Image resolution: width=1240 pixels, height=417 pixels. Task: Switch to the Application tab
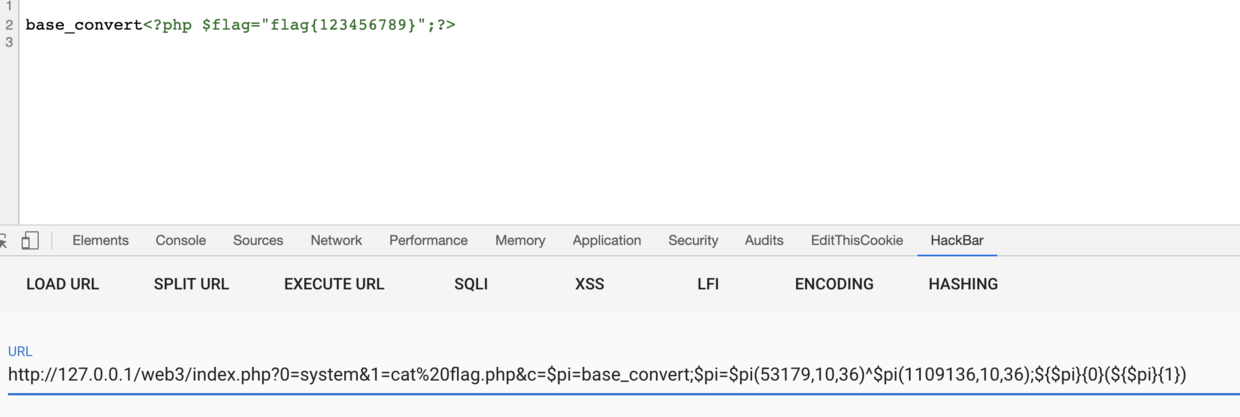point(607,240)
